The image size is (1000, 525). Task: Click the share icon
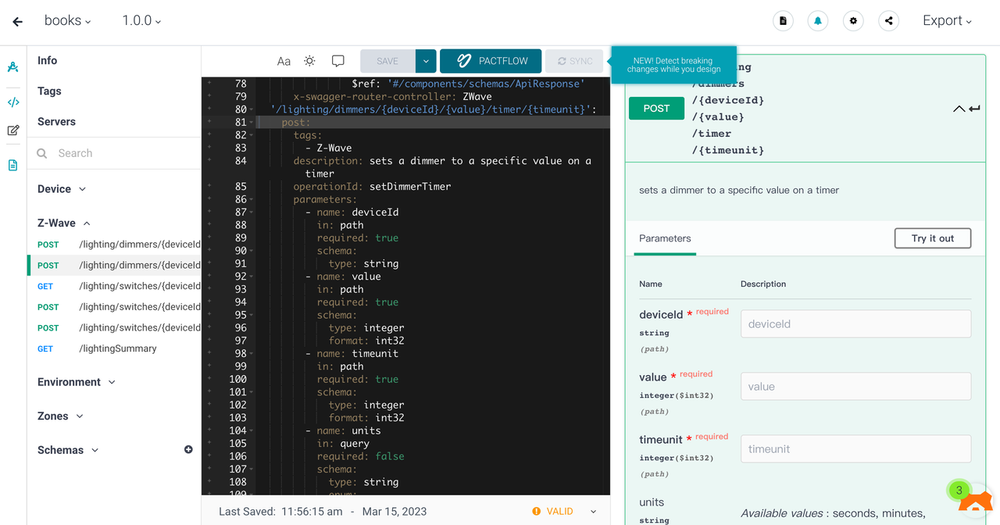(x=888, y=21)
